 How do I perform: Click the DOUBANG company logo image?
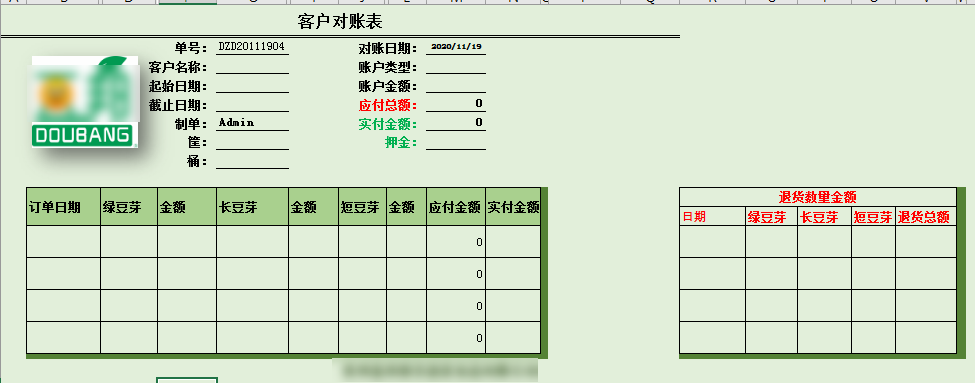tap(85, 102)
